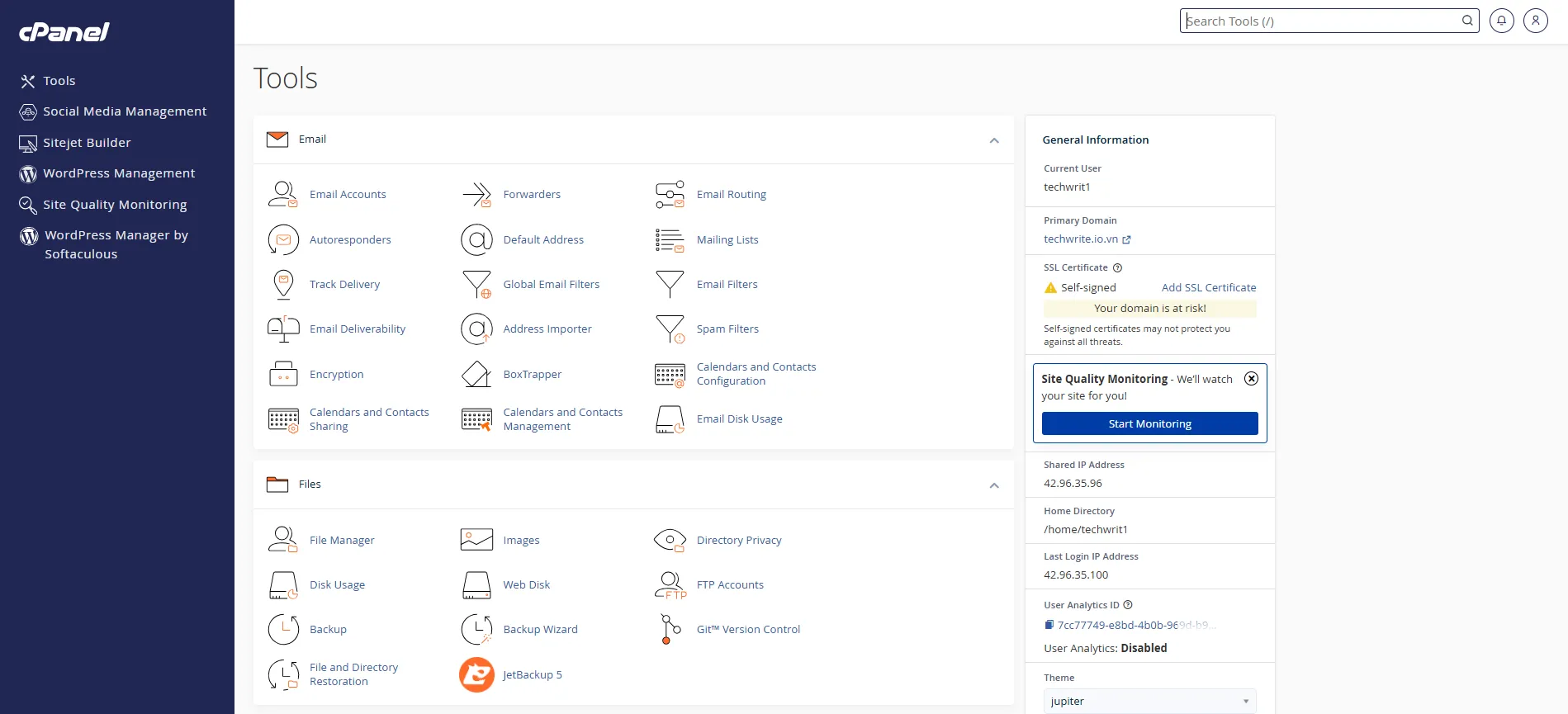Viewport: 1568px width, 714px height.
Task: Click the Email Filters funnel icon
Action: tap(670, 284)
